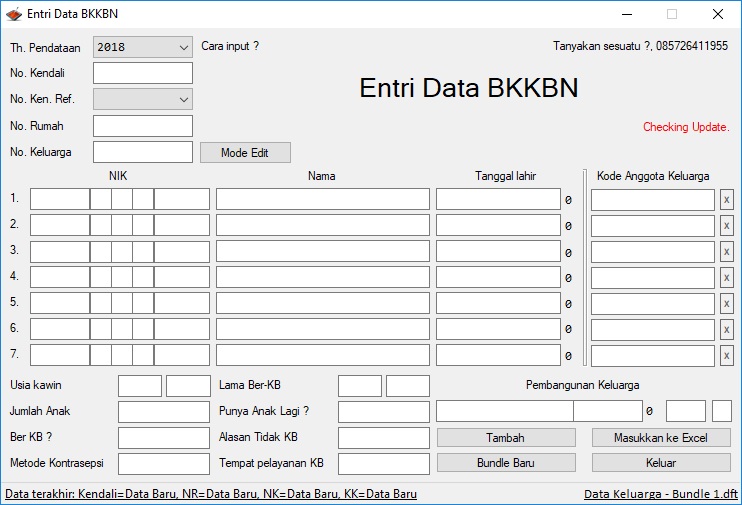
Task: Clear row 4 with its x button
Action: 726,277
